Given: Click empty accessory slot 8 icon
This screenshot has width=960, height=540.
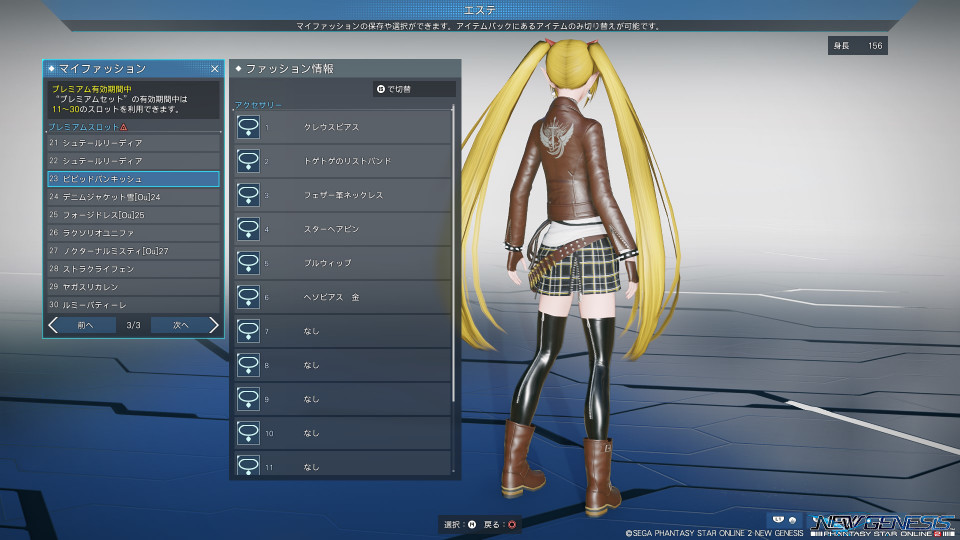Looking at the screenshot, I should (248, 365).
